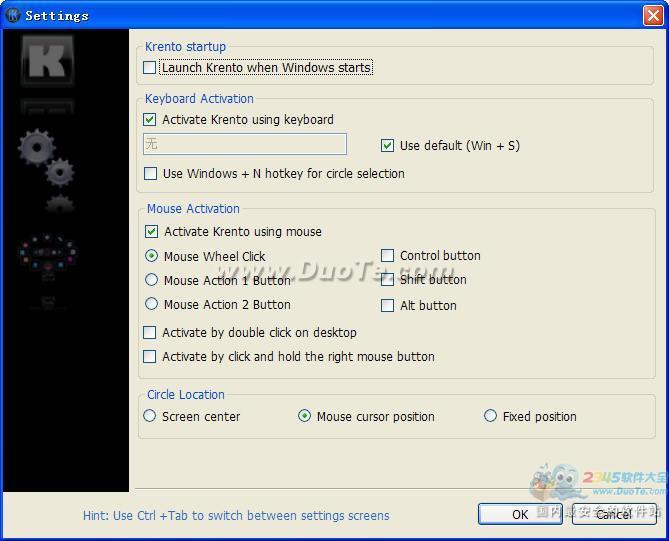Open the gears settings sidebar icon
The width and height of the screenshot is (669, 541).
(47, 158)
